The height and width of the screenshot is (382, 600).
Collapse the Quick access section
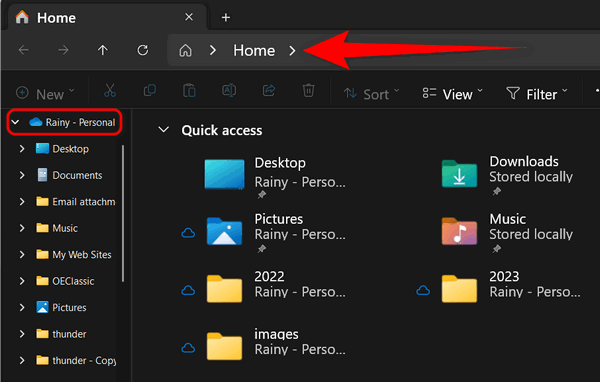coord(164,130)
